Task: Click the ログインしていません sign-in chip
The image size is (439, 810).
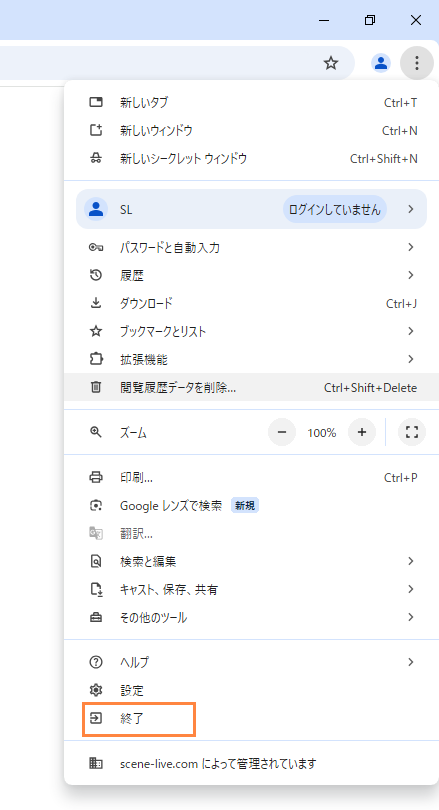Action: click(x=335, y=209)
